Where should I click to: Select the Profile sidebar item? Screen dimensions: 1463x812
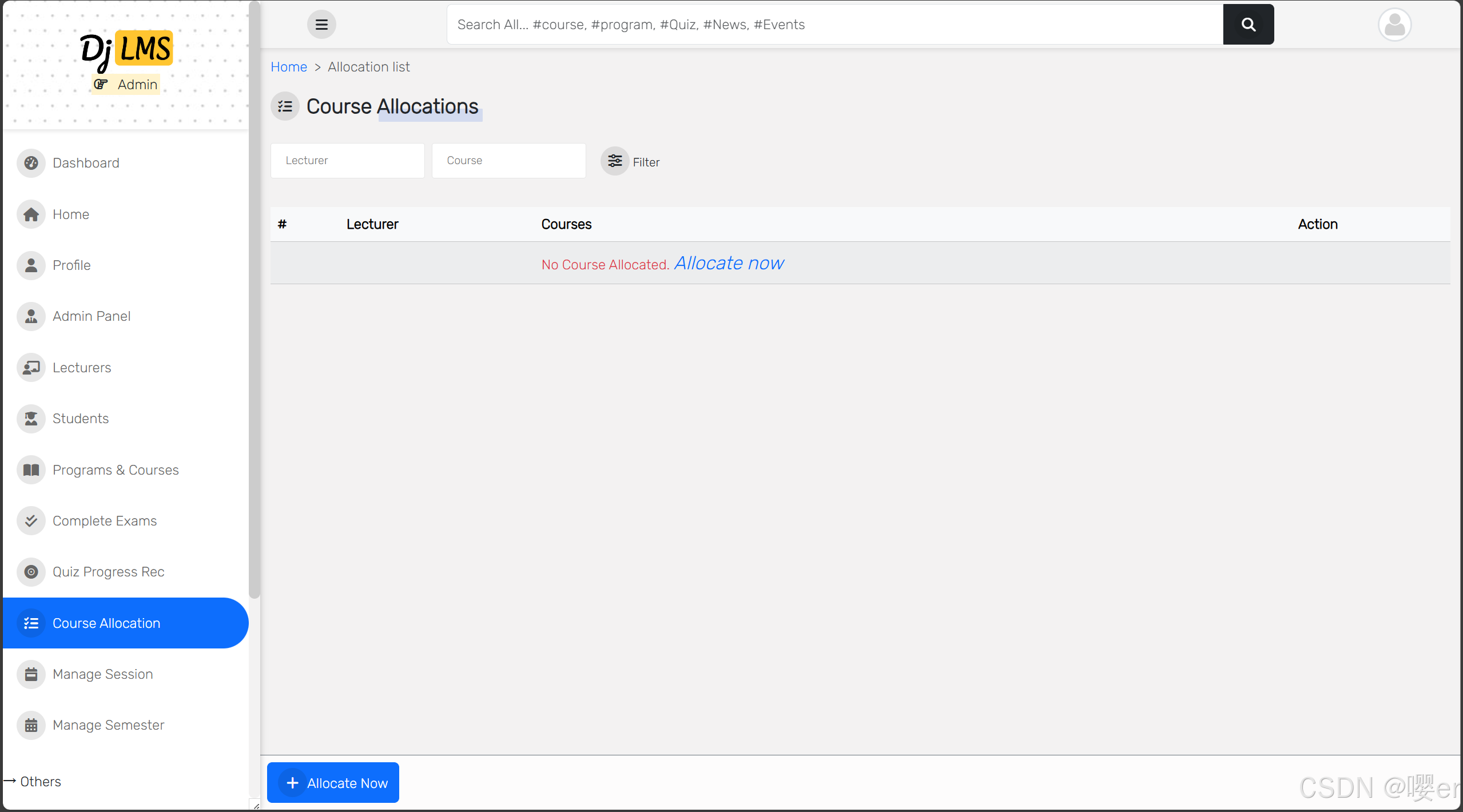click(x=71, y=265)
